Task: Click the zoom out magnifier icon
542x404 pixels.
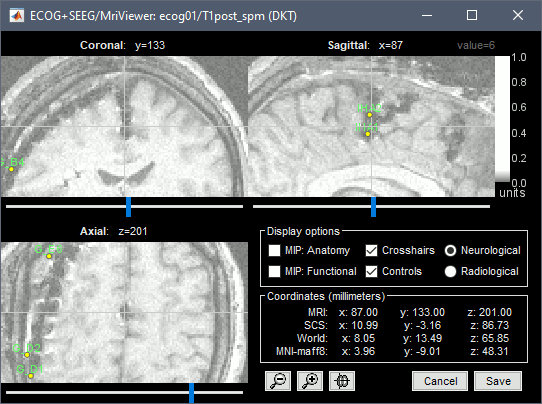Action: click(278, 381)
